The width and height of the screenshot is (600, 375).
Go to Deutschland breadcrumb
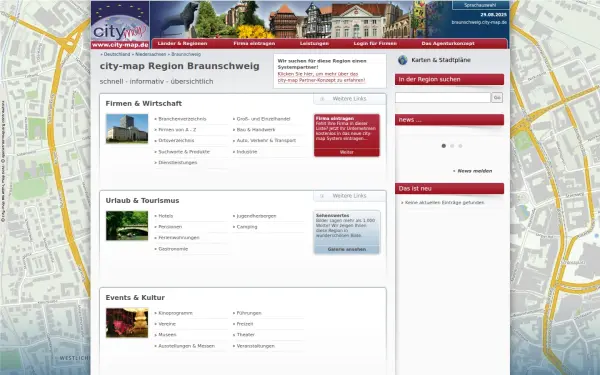(x=117, y=54)
